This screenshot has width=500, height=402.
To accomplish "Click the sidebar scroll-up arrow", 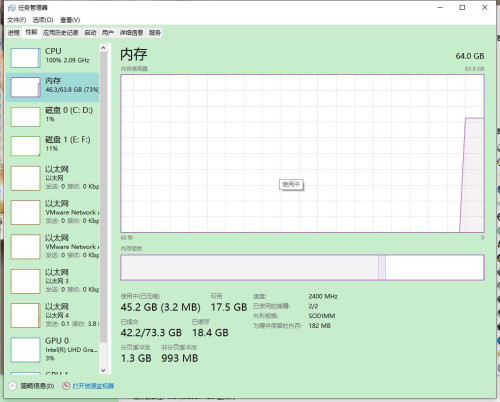I will click(x=103, y=48).
